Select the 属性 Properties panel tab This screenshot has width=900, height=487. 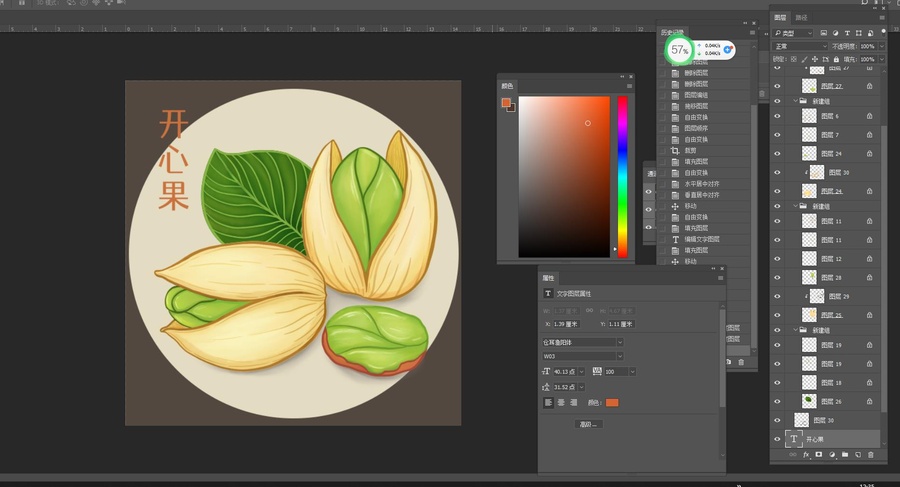548,278
